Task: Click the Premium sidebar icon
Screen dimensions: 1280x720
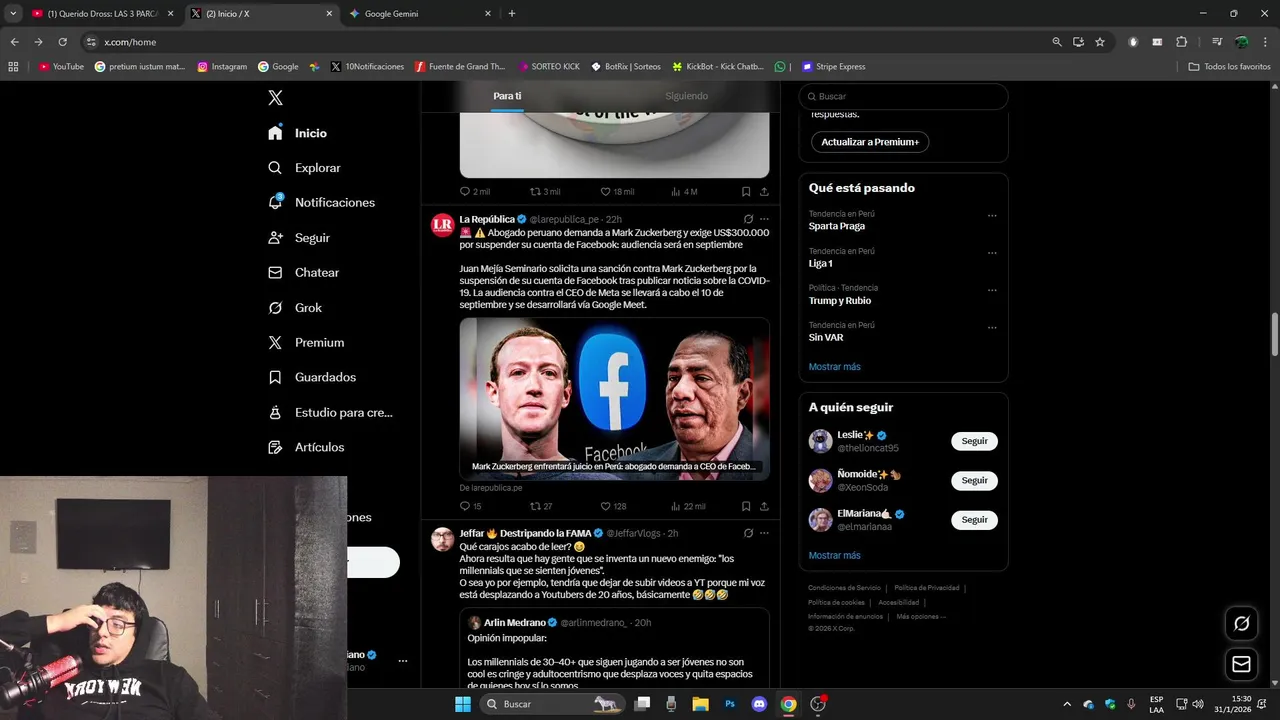Action: pyautogui.click(x=275, y=342)
